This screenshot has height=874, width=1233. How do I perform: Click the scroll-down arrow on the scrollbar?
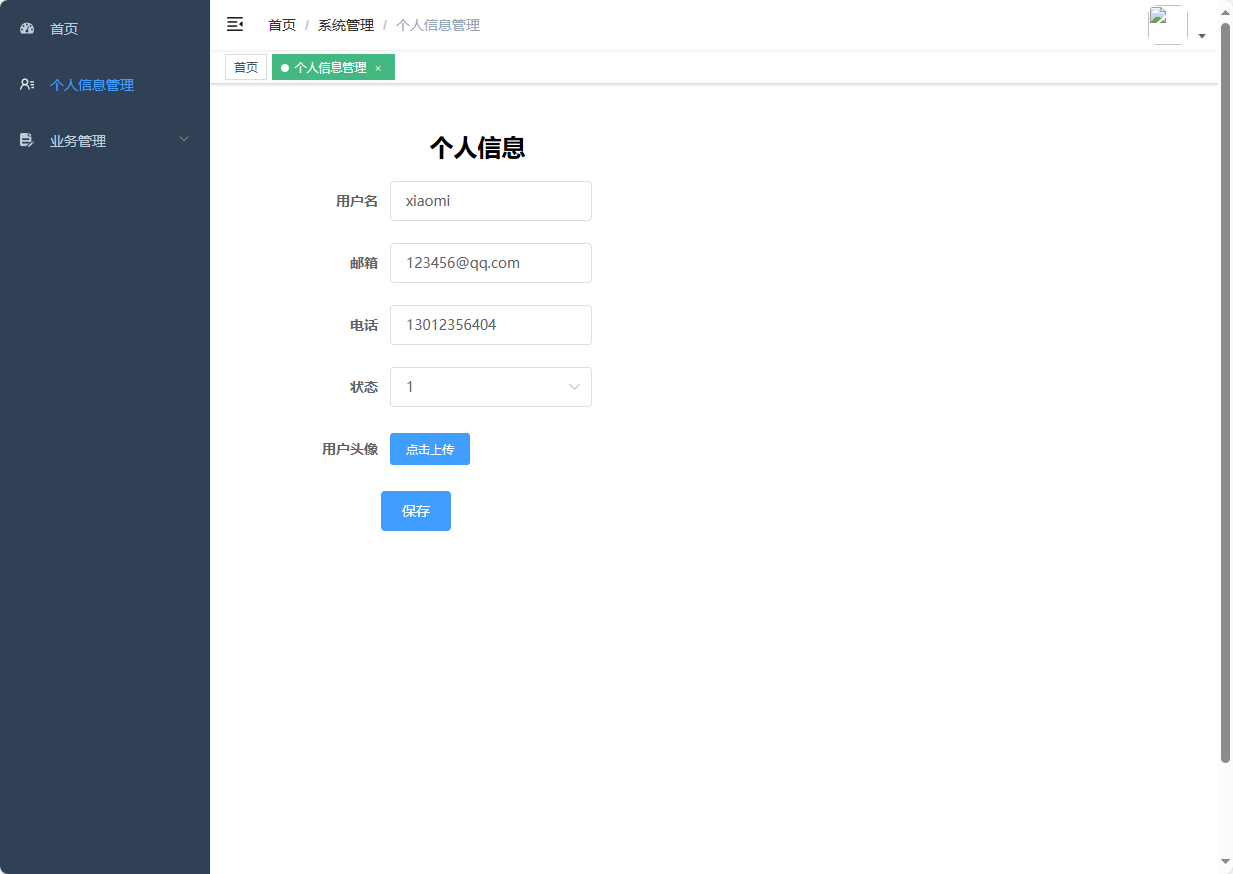[x=1224, y=862]
